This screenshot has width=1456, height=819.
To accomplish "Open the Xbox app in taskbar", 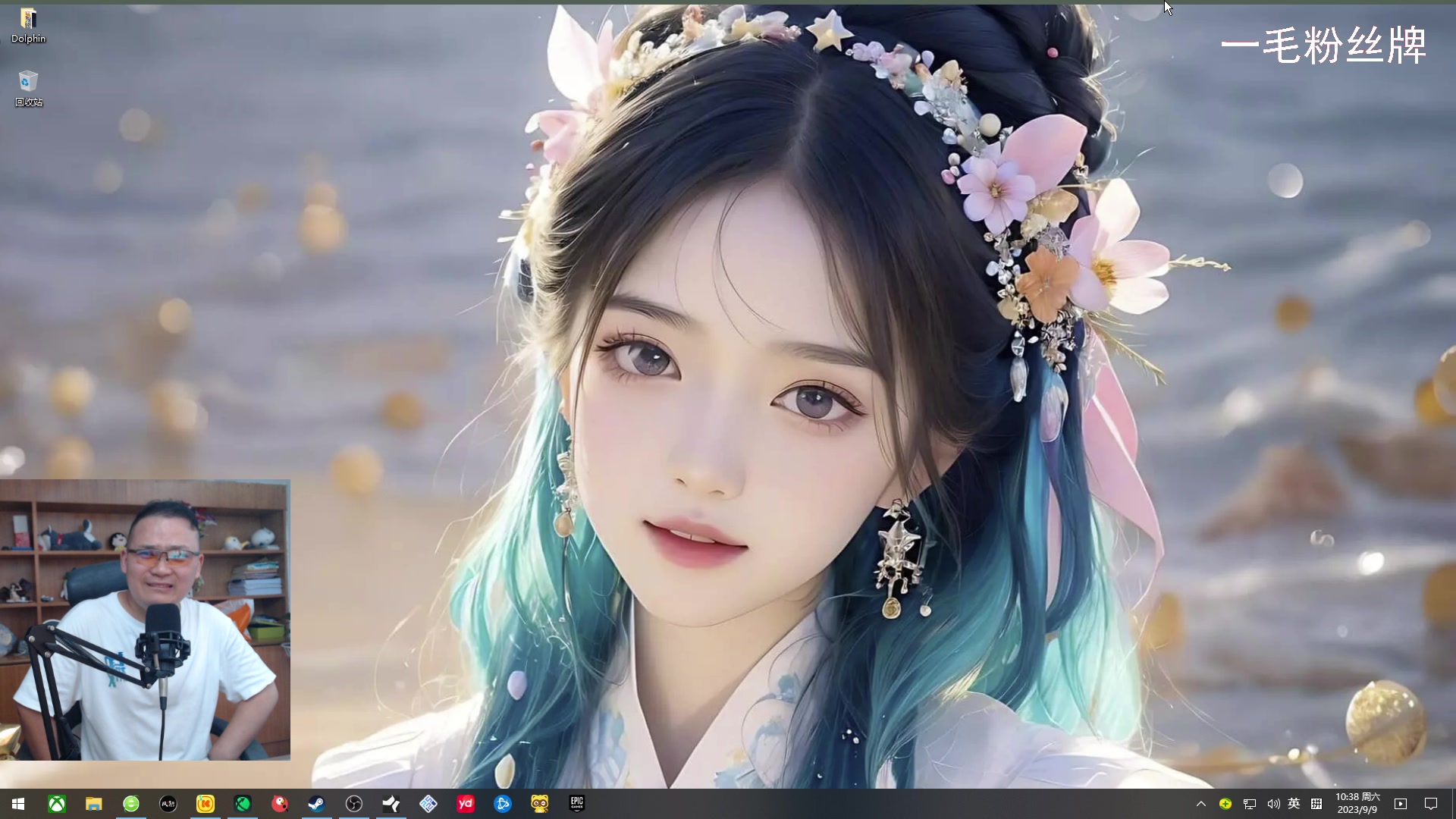I will pos(57,804).
